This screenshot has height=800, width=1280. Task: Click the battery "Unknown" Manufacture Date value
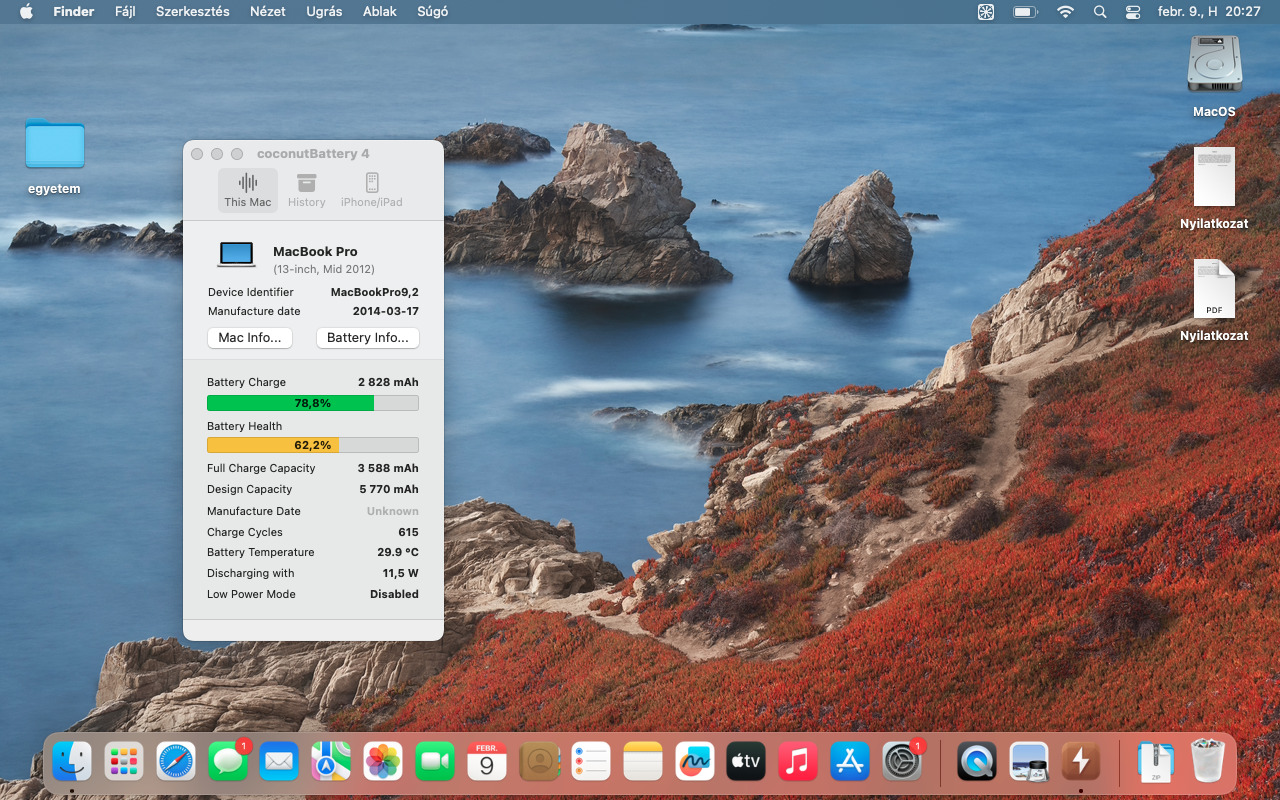click(393, 511)
